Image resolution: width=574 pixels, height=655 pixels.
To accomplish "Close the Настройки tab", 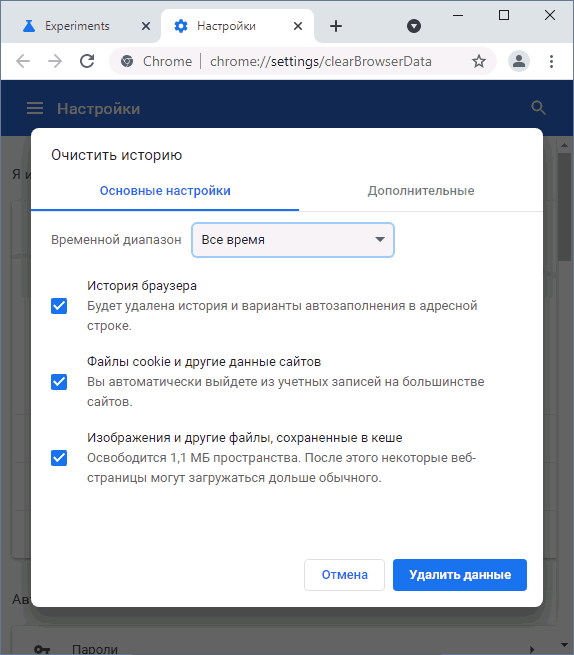I will click(x=298, y=26).
